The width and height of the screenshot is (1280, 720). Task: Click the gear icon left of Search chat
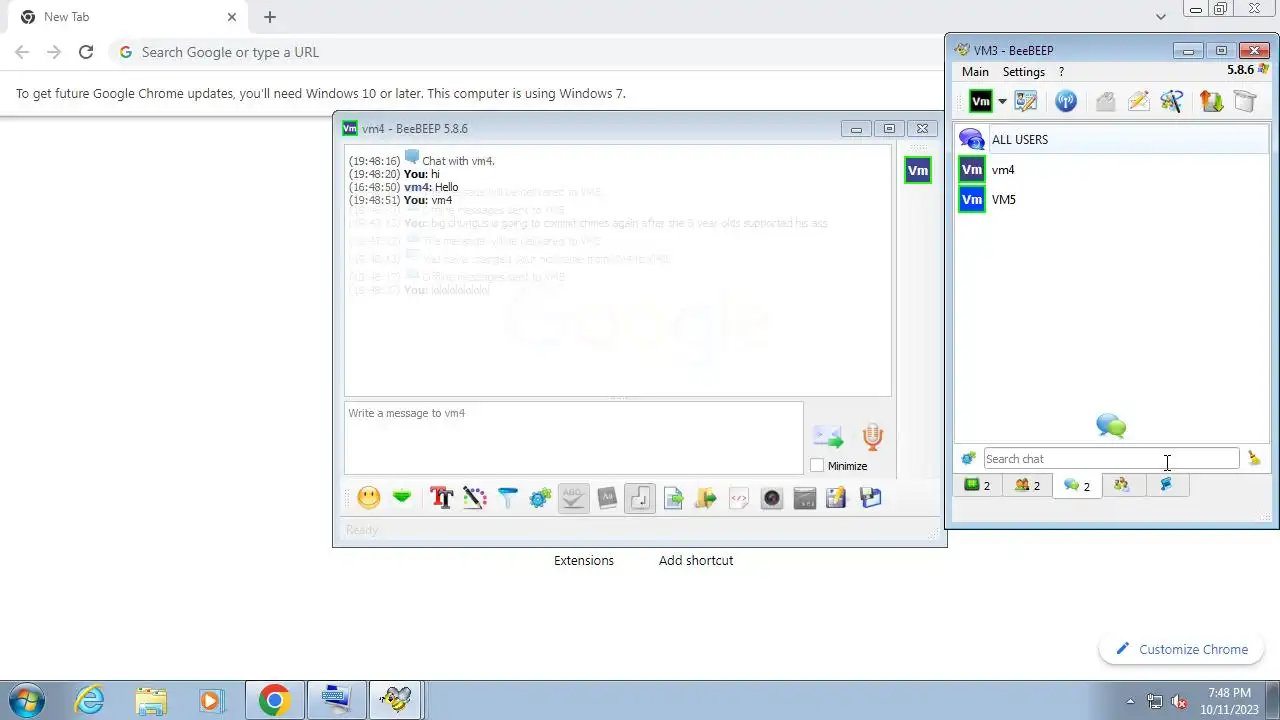[968, 459]
